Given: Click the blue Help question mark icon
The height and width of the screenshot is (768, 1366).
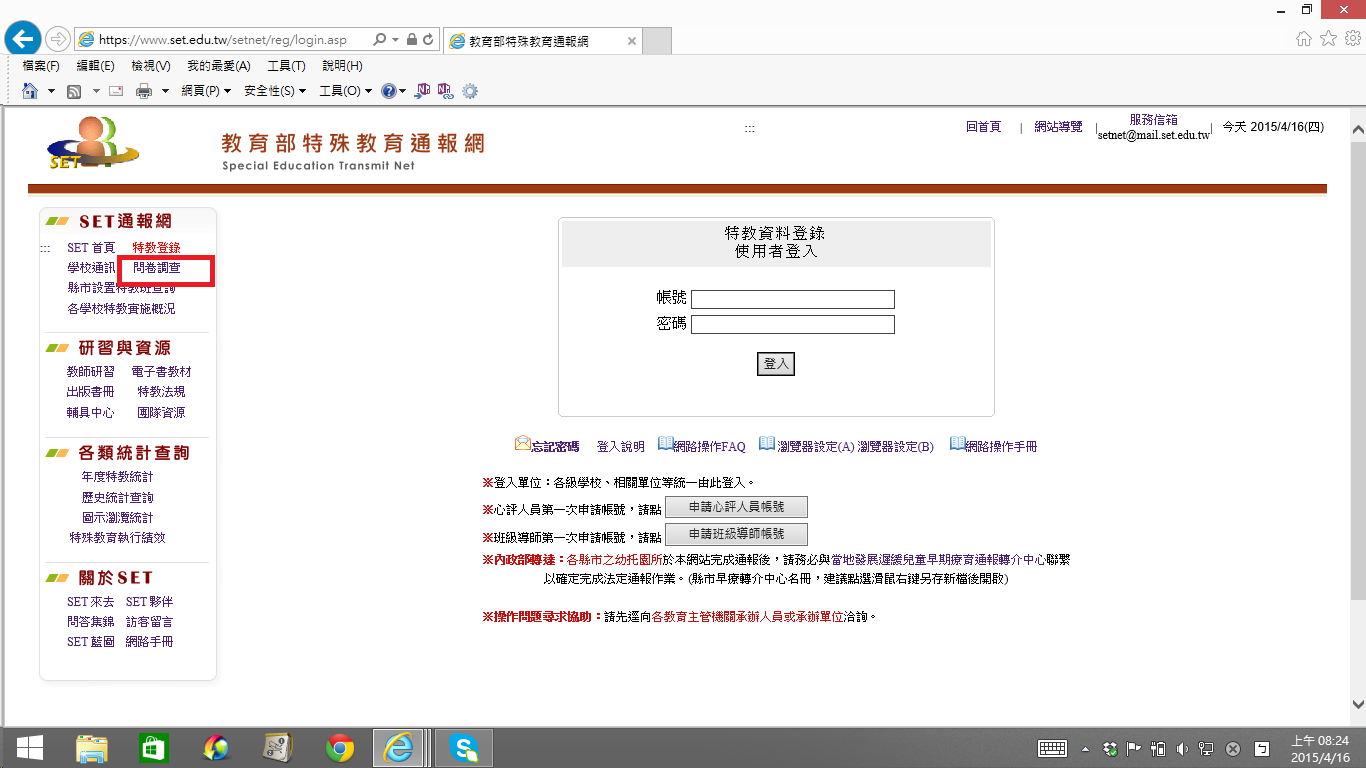Looking at the screenshot, I should [389, 91].
